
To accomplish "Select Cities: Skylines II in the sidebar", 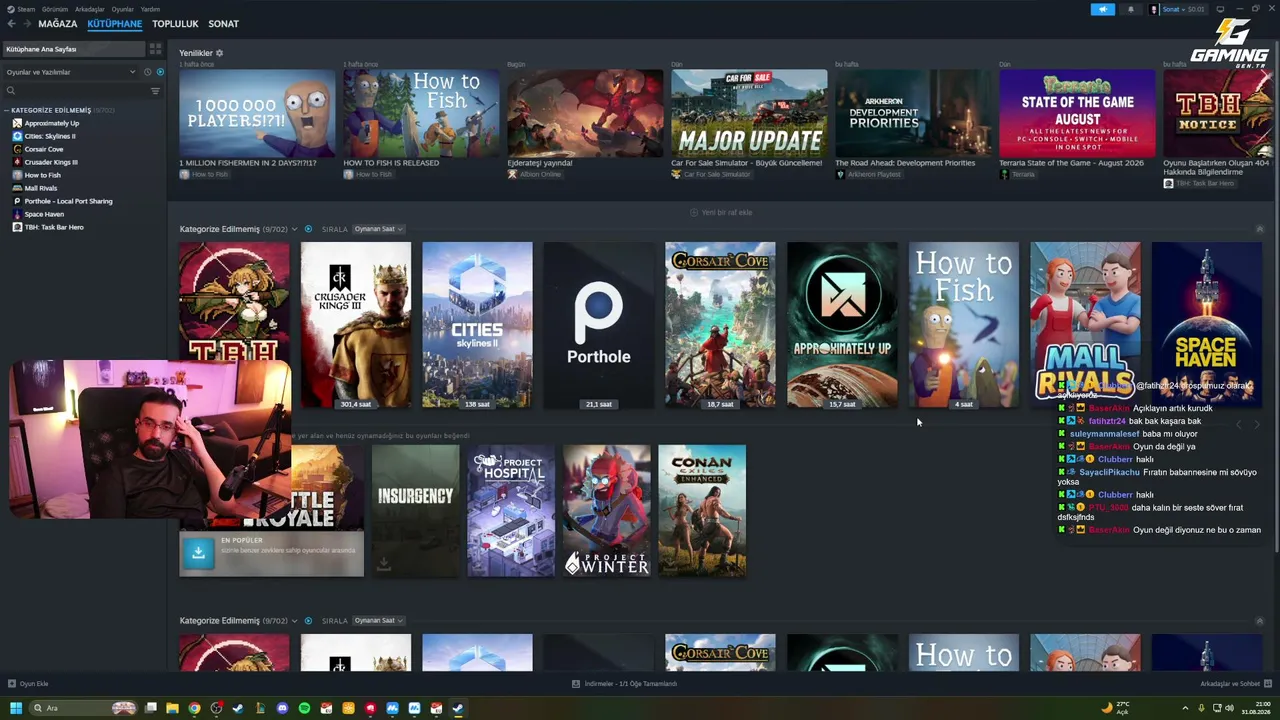I will (50, 136).
